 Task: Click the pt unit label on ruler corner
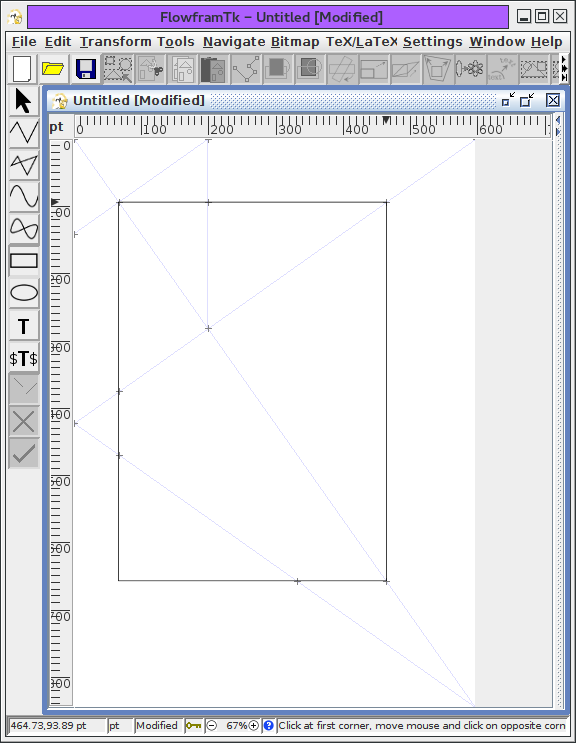56,127
